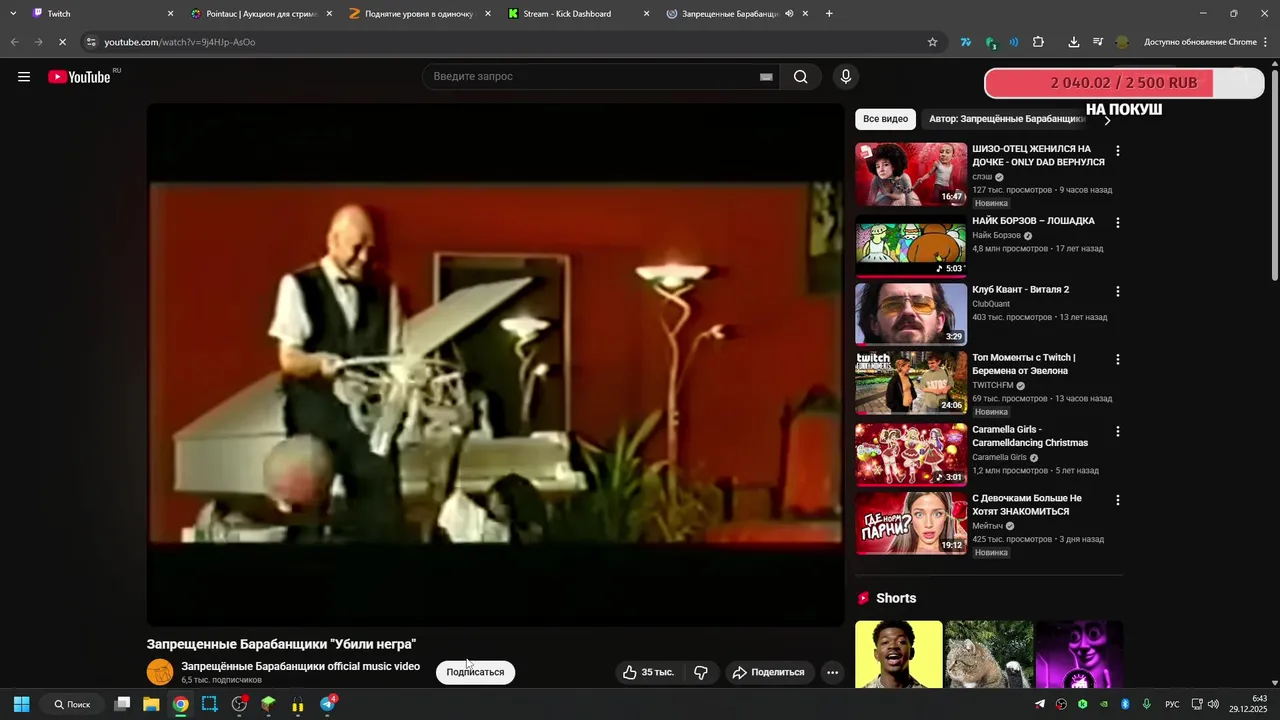Open Chrome downloads icon
Image resolution: width=1280 pixels, height=720 pixels.
coord(1073,42)
